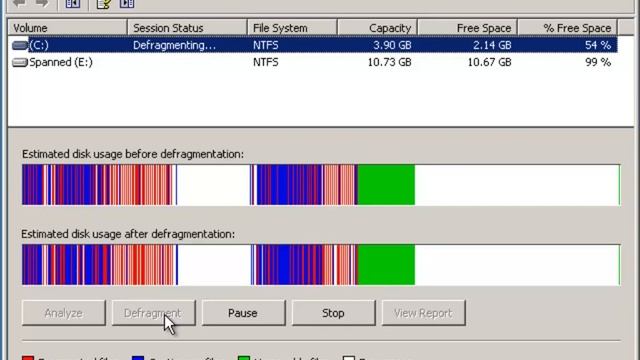Open the properties sheet toolbar icon
This screenshot has height=360, width=640.
(x=104, y=4)
